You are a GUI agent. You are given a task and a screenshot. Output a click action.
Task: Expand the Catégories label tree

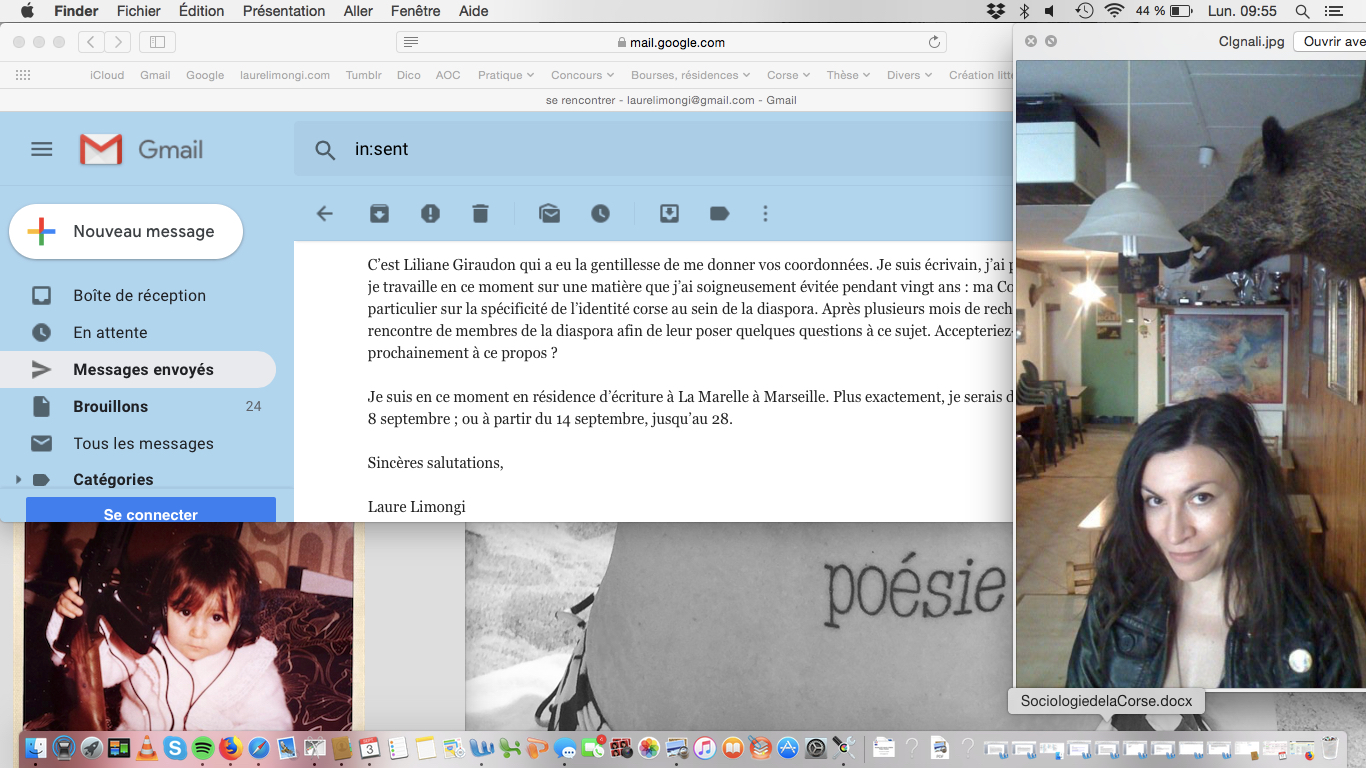pyautogui.click(x=18, y=480)
